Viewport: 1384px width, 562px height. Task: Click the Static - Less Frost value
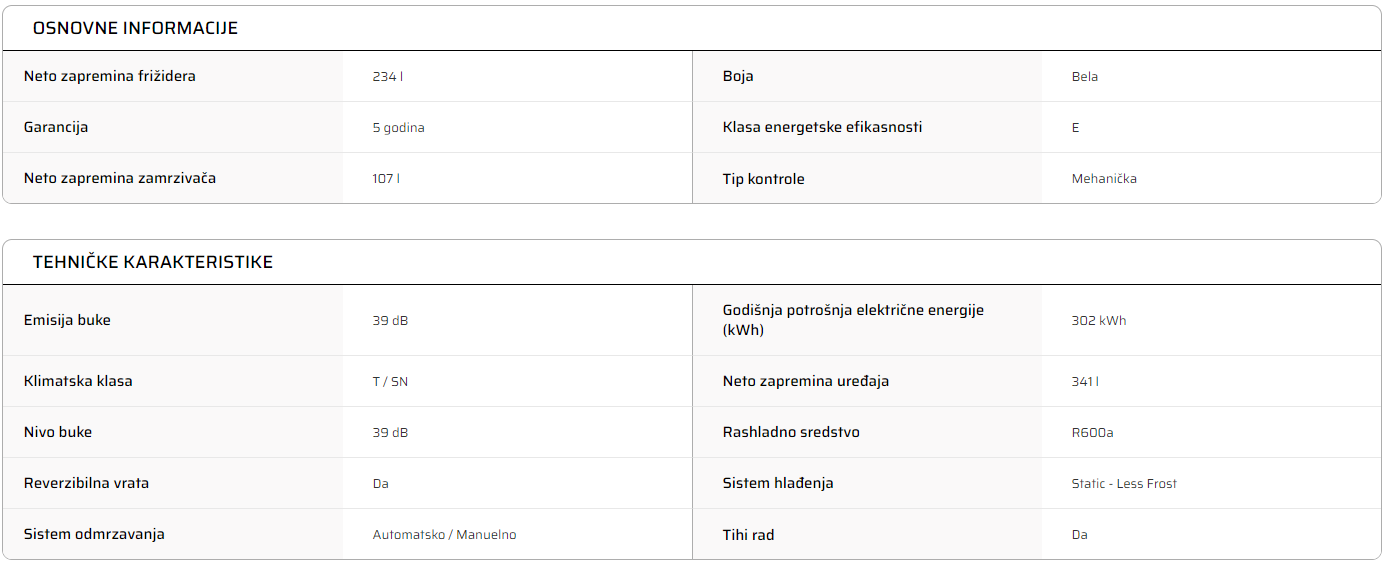[1124, 484]
